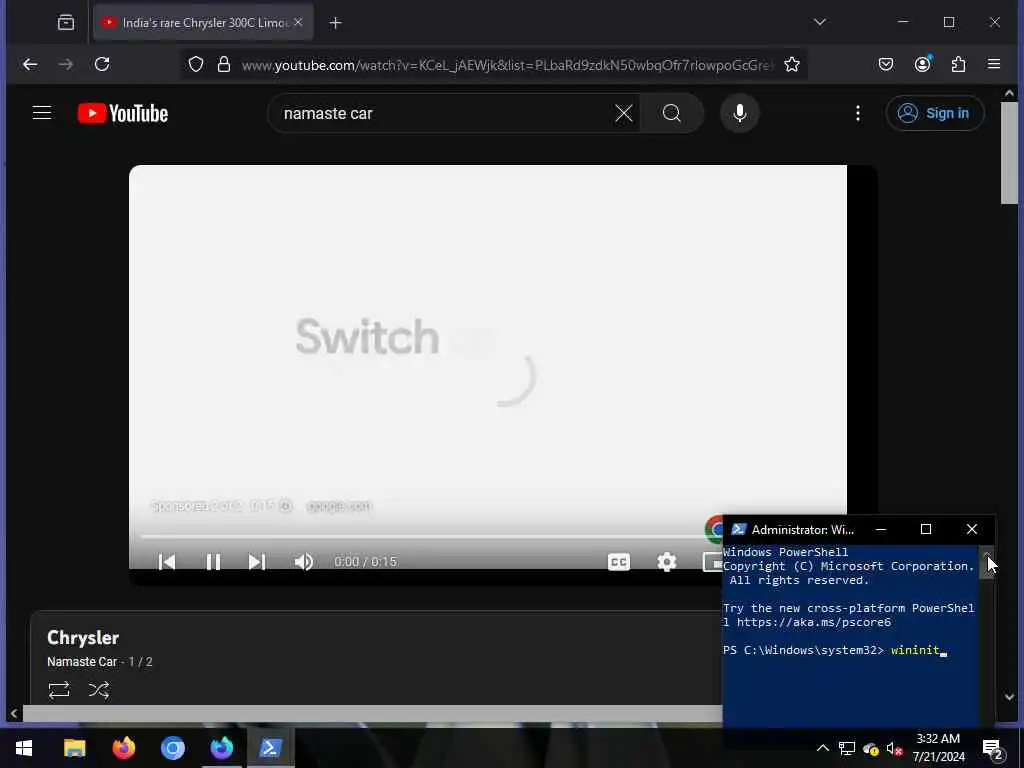Viewport: 1024px width, 768px height.
Task: View site security padlock info
Action: [224, 64]
